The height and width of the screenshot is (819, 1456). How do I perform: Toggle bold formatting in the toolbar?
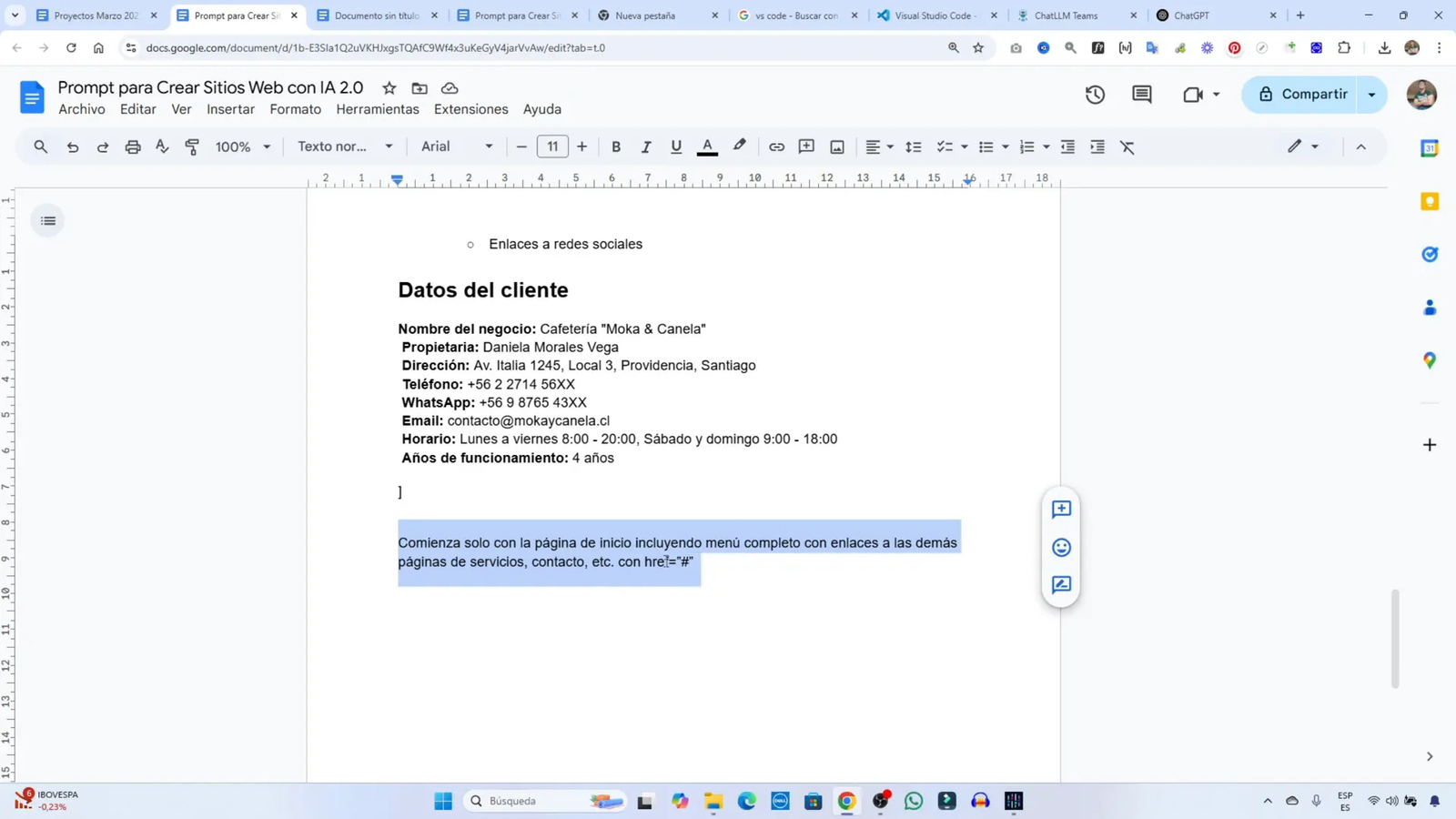click(616, 147)
